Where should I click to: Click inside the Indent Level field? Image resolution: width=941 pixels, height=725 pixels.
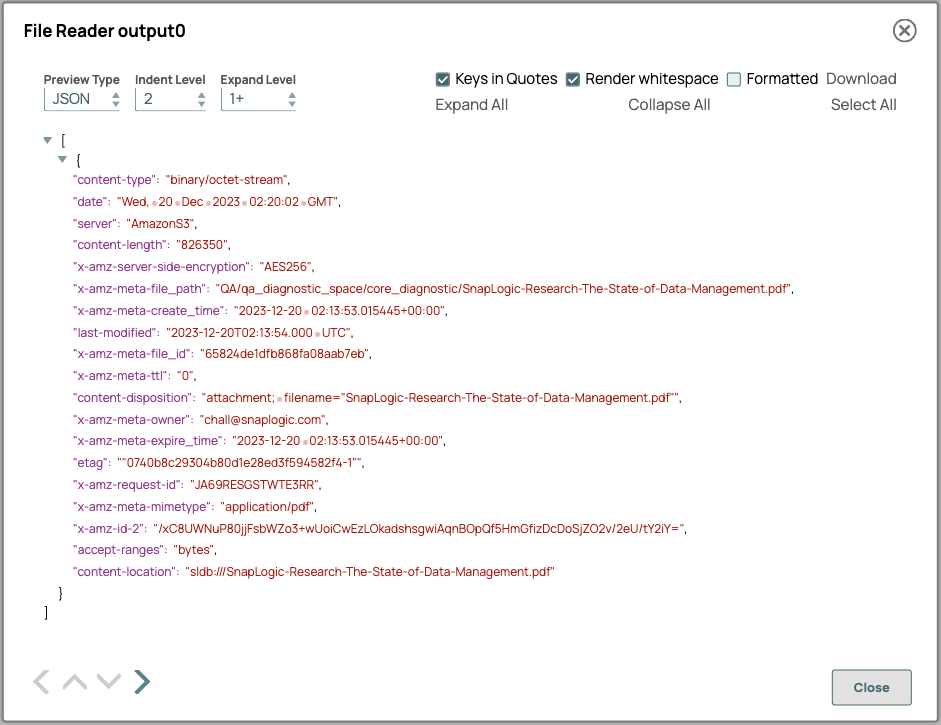tap(160, 99)
